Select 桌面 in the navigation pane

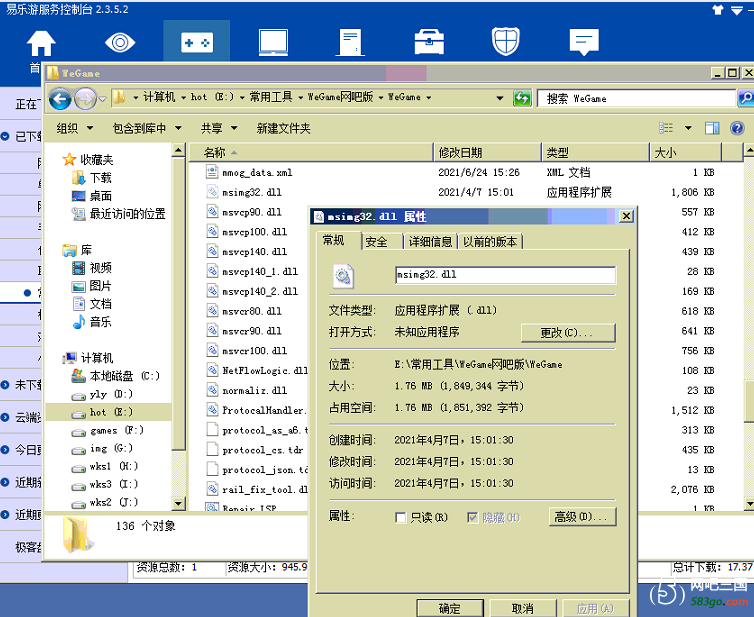[91, 196]
